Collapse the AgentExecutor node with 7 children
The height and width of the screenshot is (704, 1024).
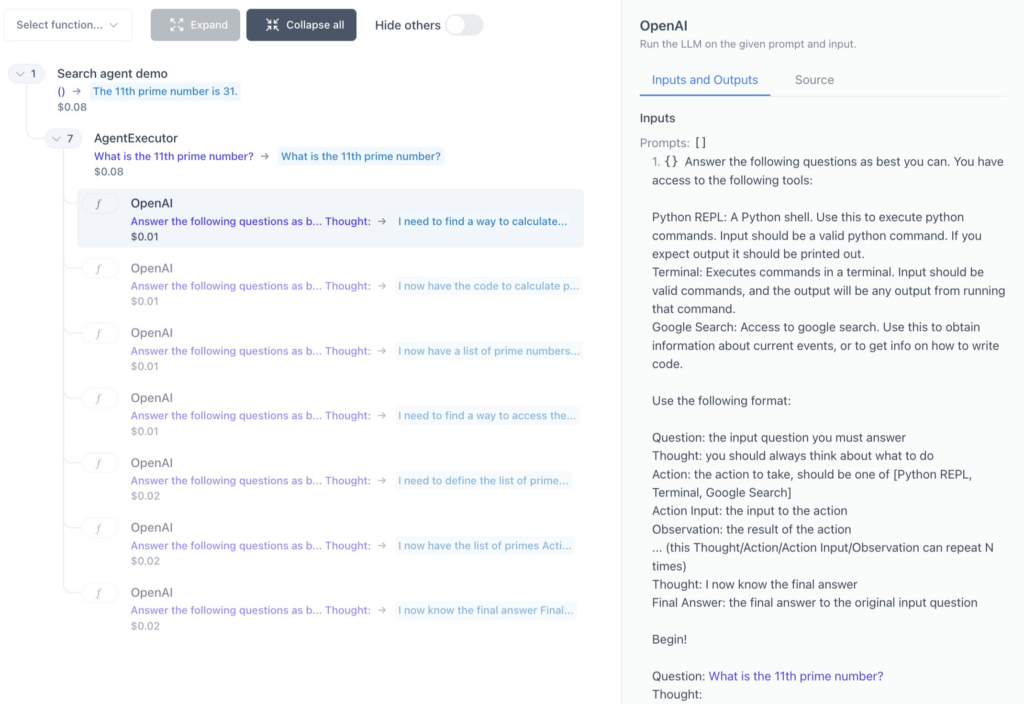[x=56, y=139]
